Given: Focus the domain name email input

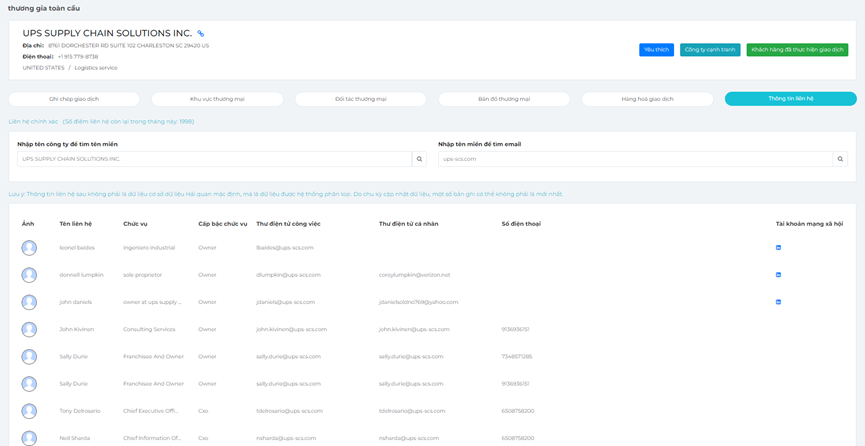Looking at the screenshot, I should pyautogui.click(x=636, y=159).
